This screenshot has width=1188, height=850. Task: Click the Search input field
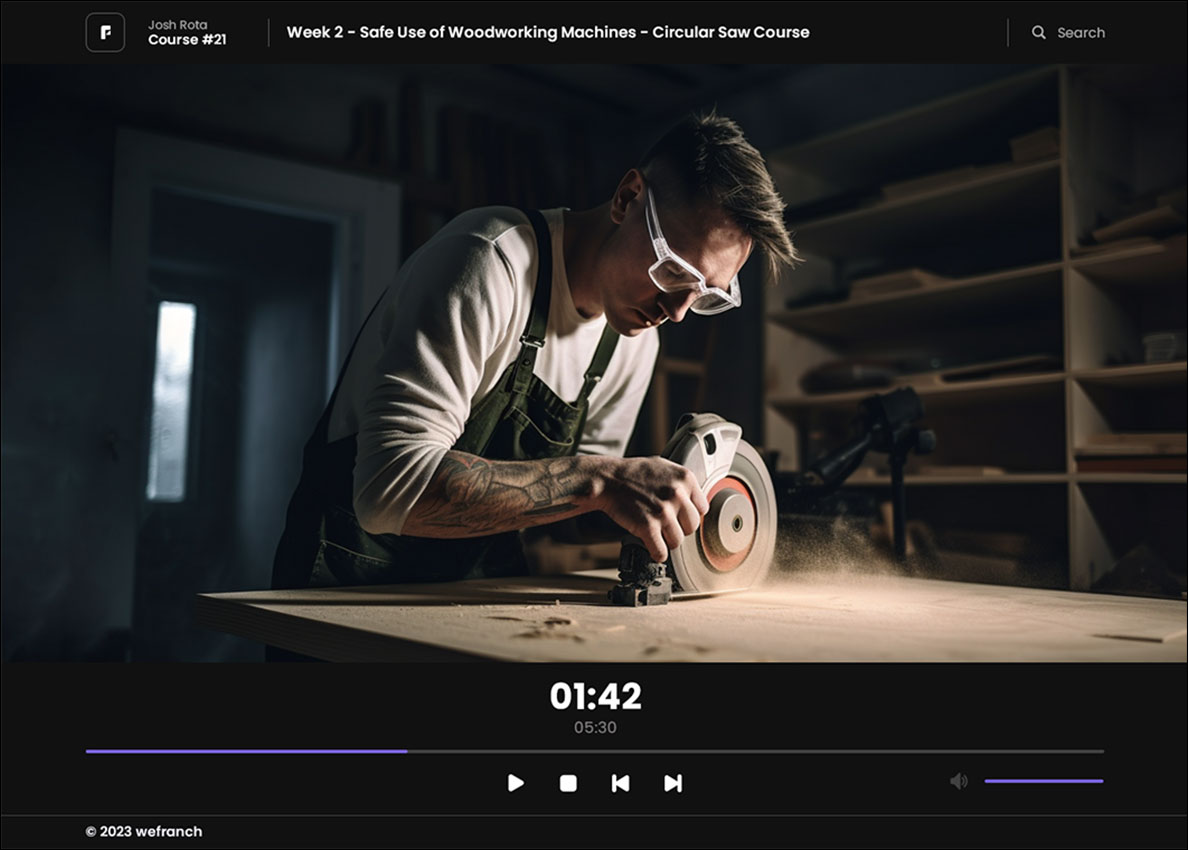pos(1082,32)
